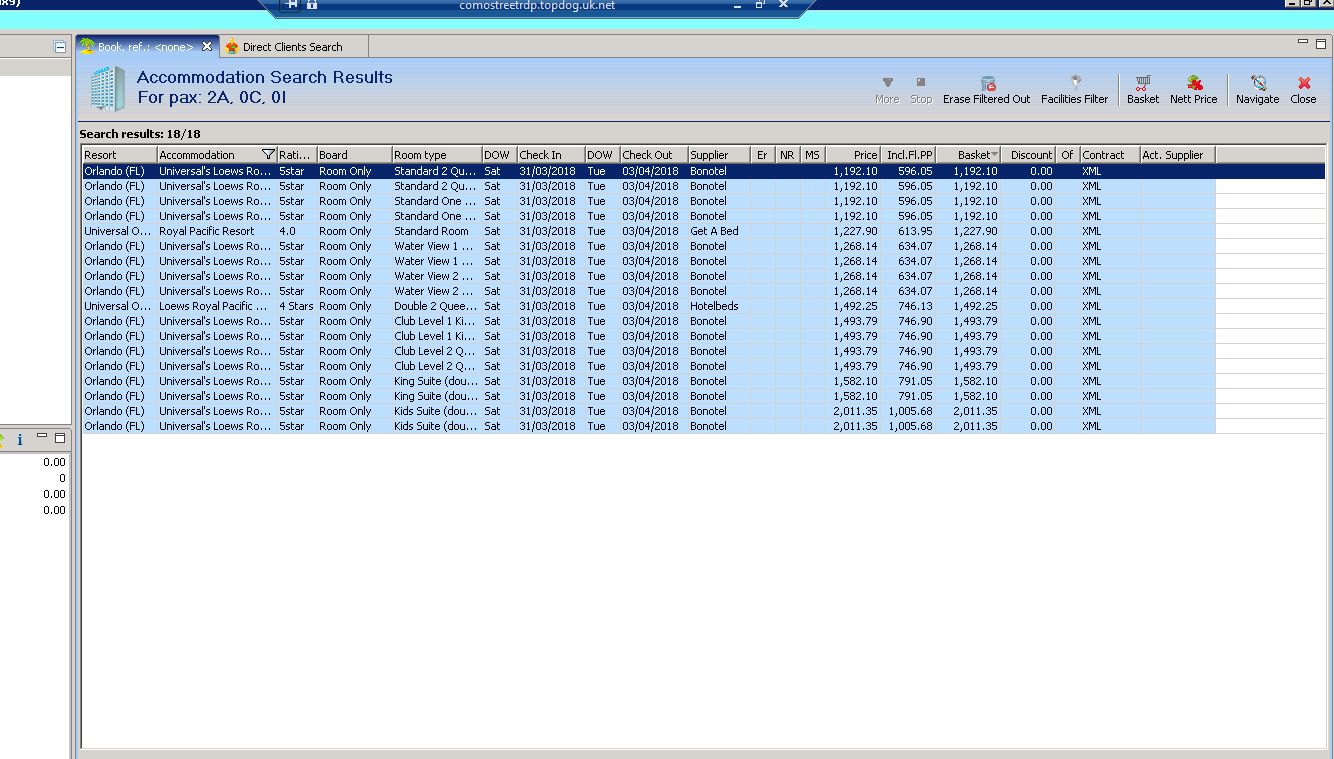Click the sort arrow on Basket column
1334x759 pixels.
click(x=994, y=155)
